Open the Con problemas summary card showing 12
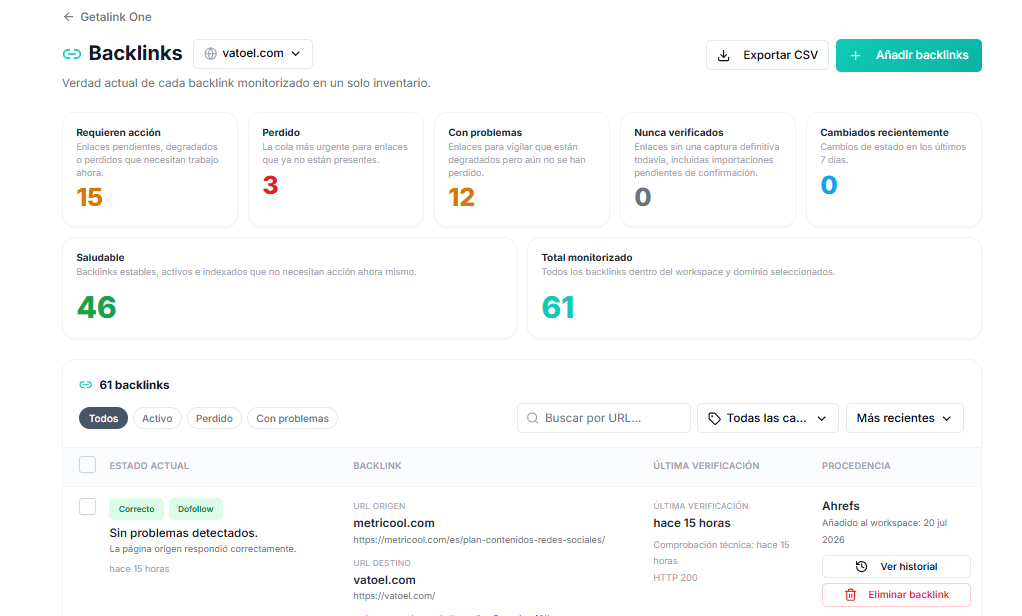The height and width of the screenshot is (616, 1022). tap(522, 169)
